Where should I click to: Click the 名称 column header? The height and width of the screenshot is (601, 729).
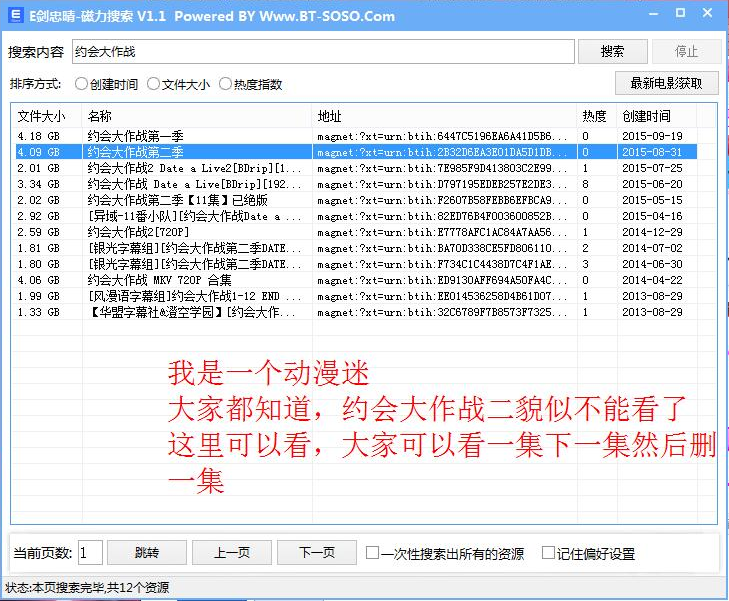click(197, 116)
